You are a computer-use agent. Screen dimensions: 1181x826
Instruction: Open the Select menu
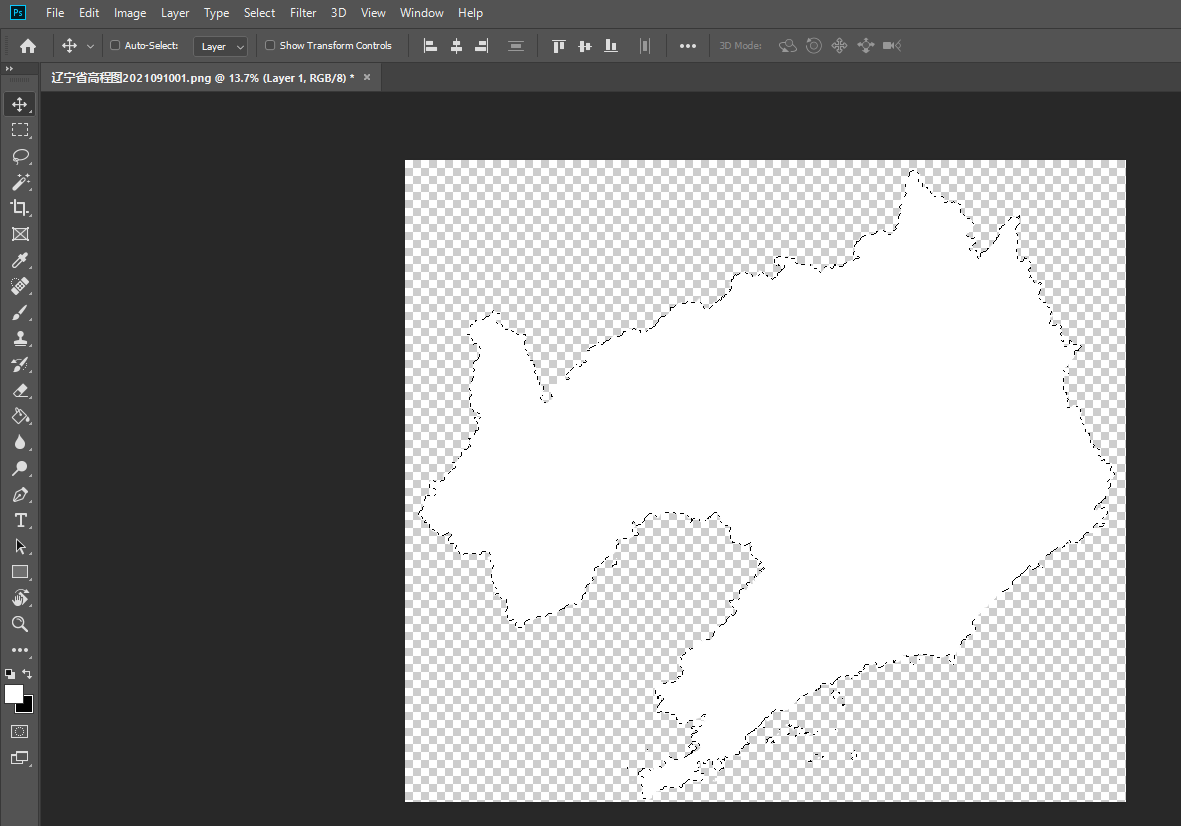click(x=259, y=13)
